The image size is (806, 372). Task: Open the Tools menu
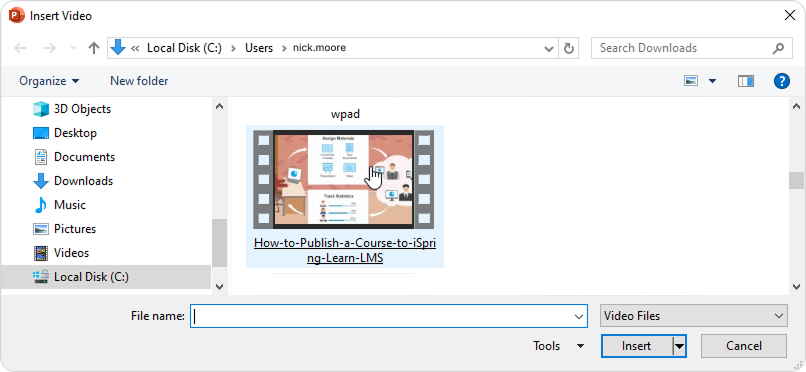[x=558, y=346]
